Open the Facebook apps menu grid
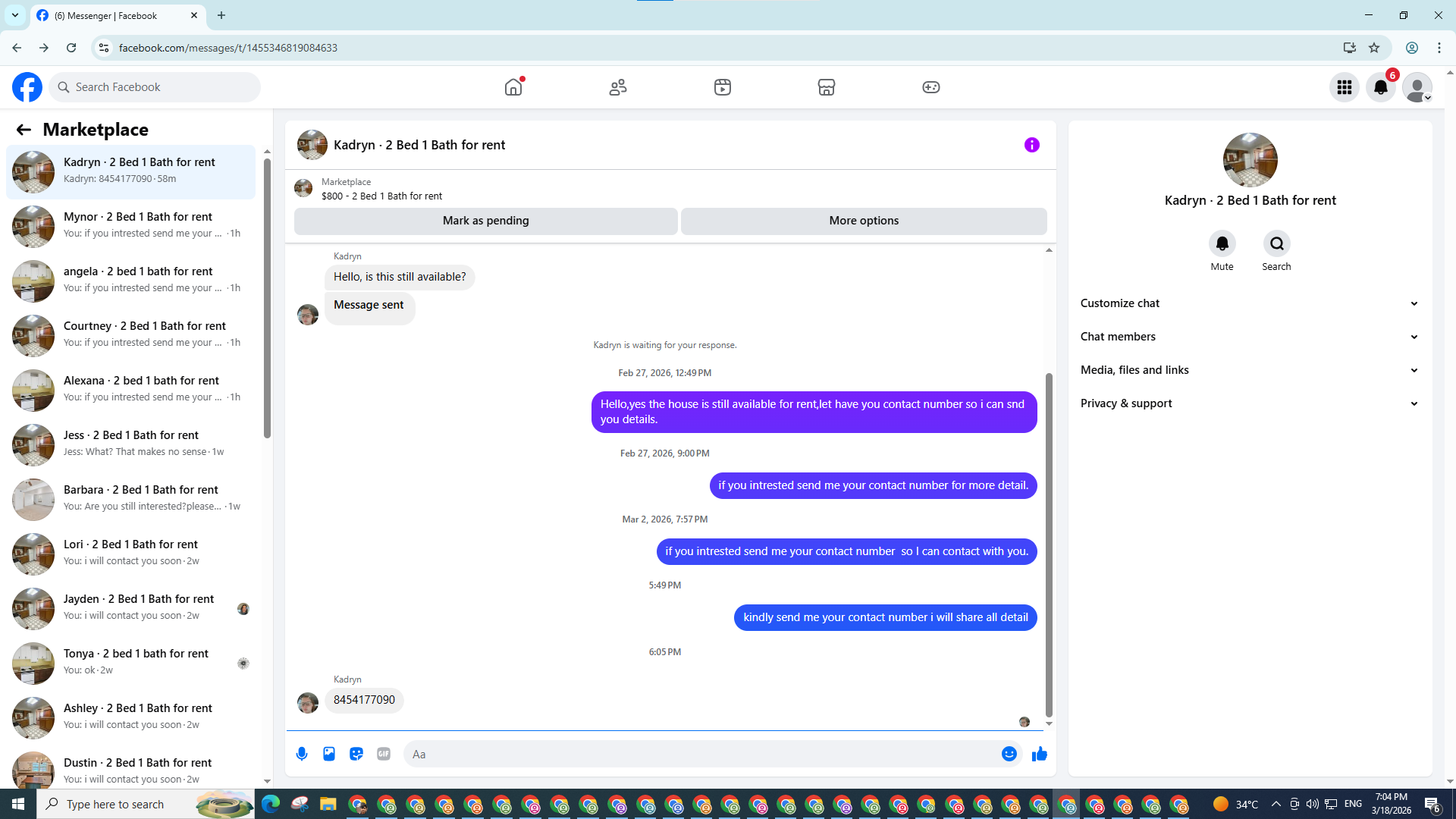Screen dimensions: 1456x819 coord(1345,87)
